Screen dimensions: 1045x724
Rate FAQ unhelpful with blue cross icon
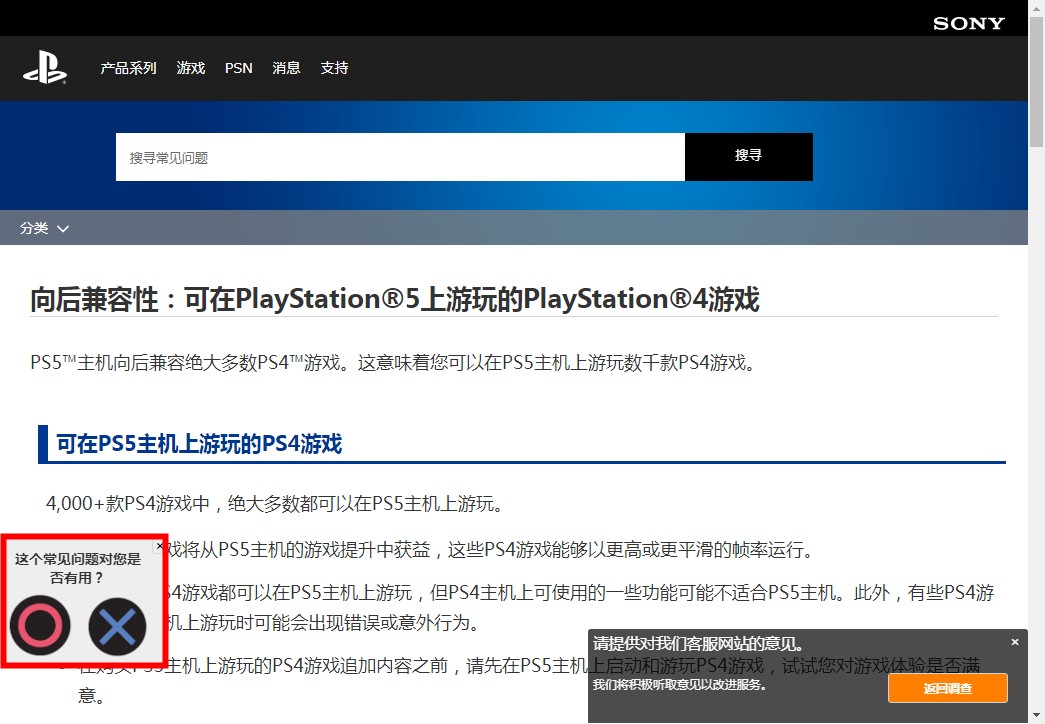117,626
